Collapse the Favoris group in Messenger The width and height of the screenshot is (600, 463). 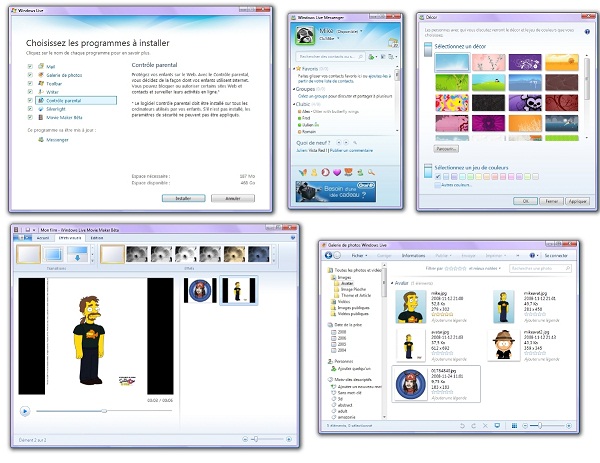(295, 69)
